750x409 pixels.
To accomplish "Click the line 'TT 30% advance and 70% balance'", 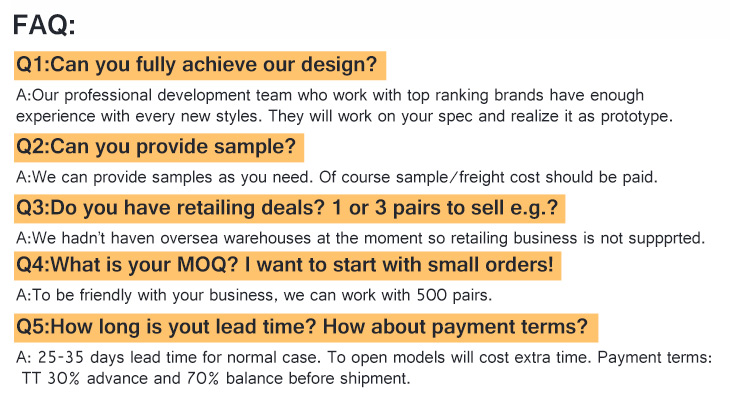I will (215, 379).
